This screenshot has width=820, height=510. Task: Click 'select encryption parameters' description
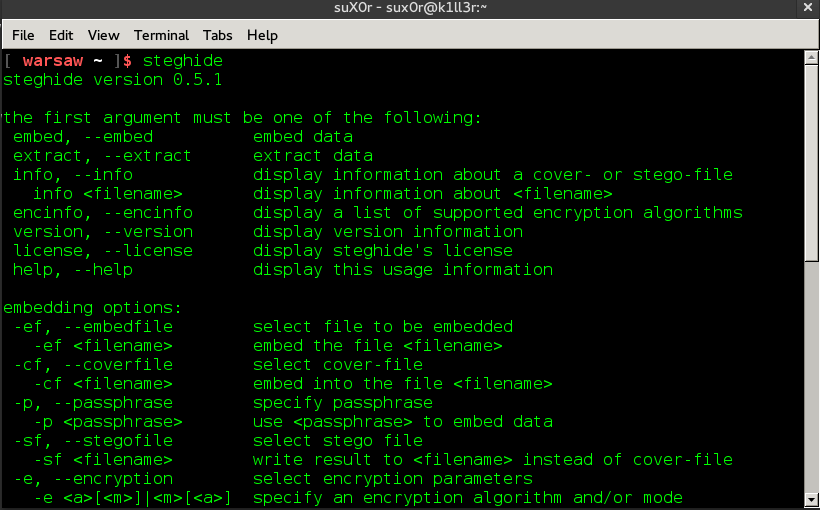[x=393, y=479]
